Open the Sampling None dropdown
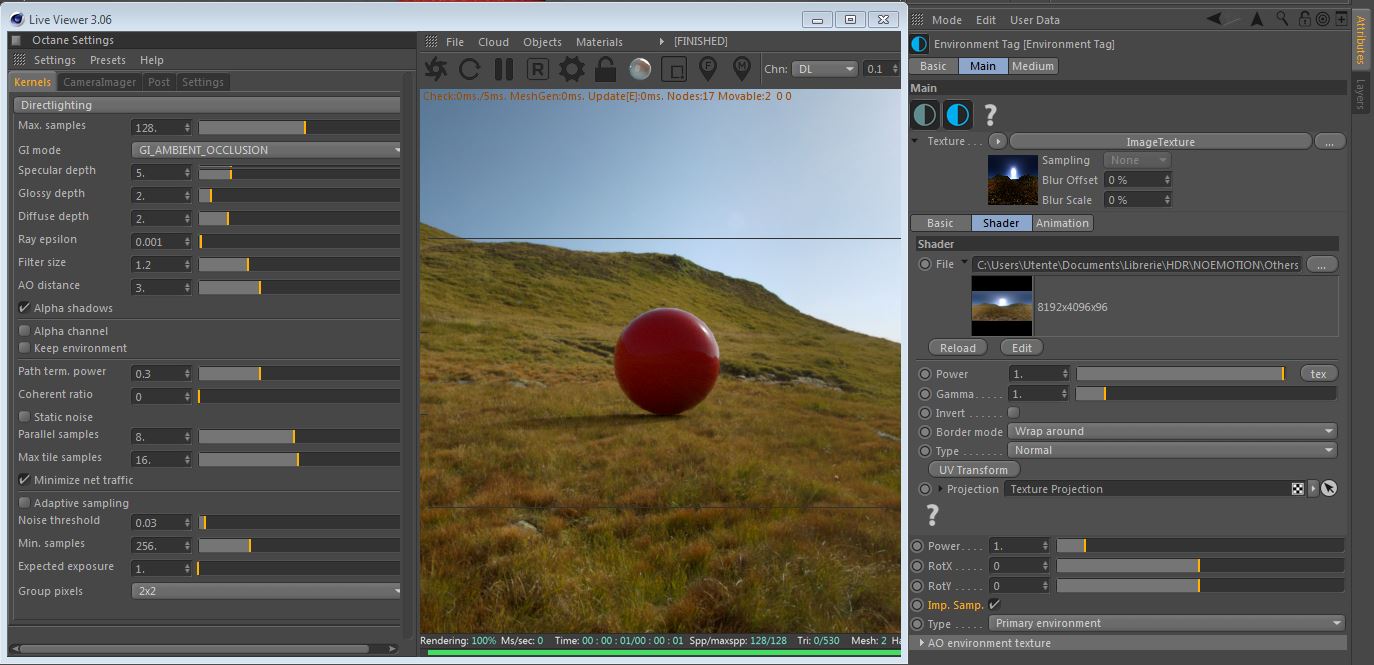 tap(1137, 160)
